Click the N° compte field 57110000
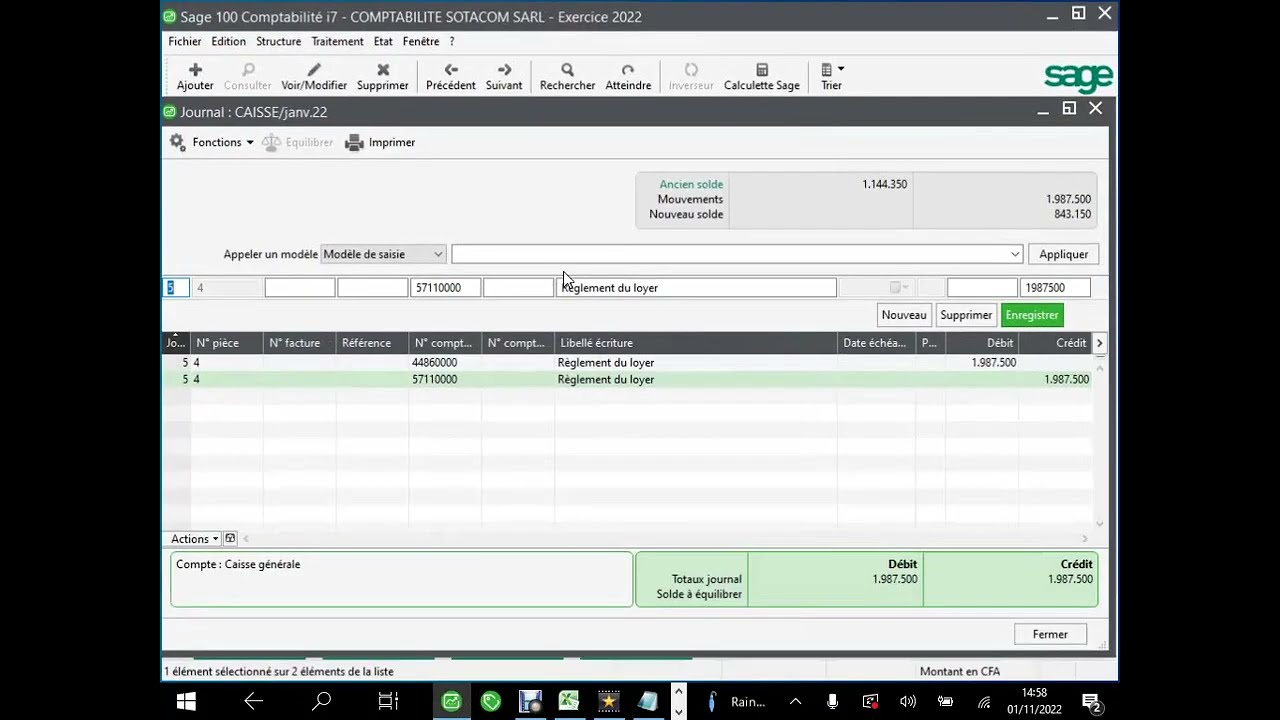The width and height of the screenshot is (1280, 720). [445, 288]
